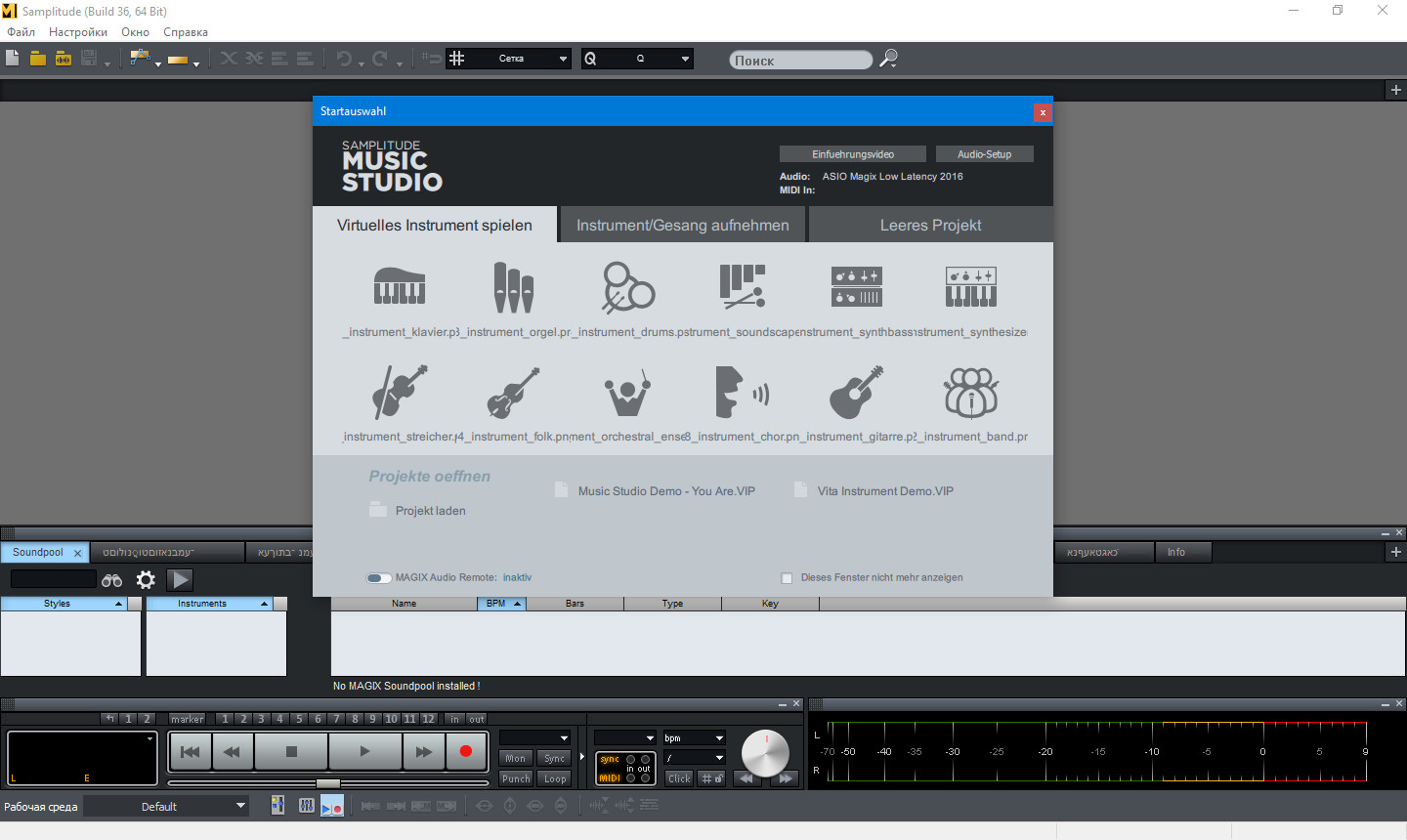Click the round tempo jog wheel knob
Viewport: 1407px width, 840px height.
(765, 753)
